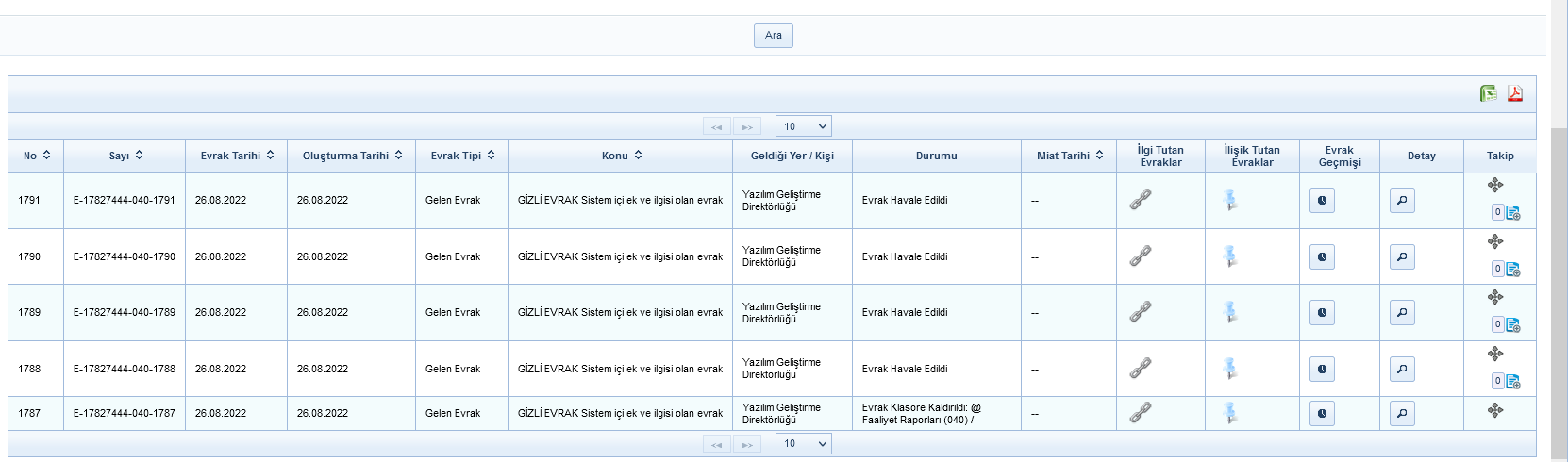Open detail magnifier for row 1788
This screenshot has width=1568, height=462.
1402,370
